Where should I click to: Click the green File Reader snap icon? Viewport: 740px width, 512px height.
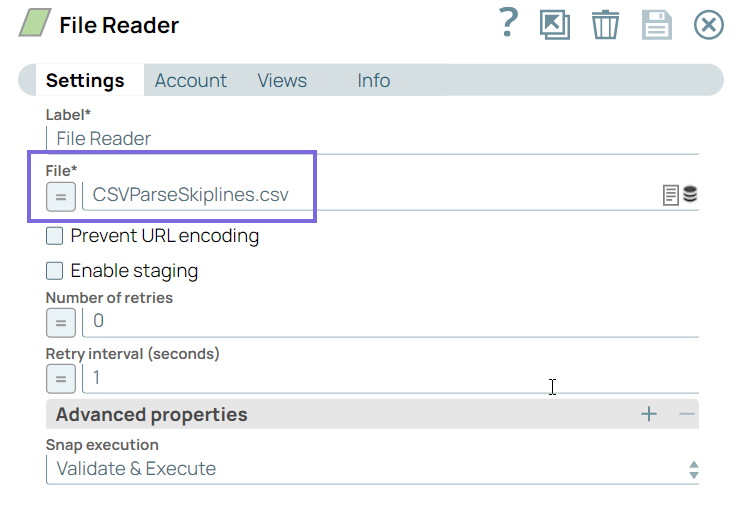(34, 24)
